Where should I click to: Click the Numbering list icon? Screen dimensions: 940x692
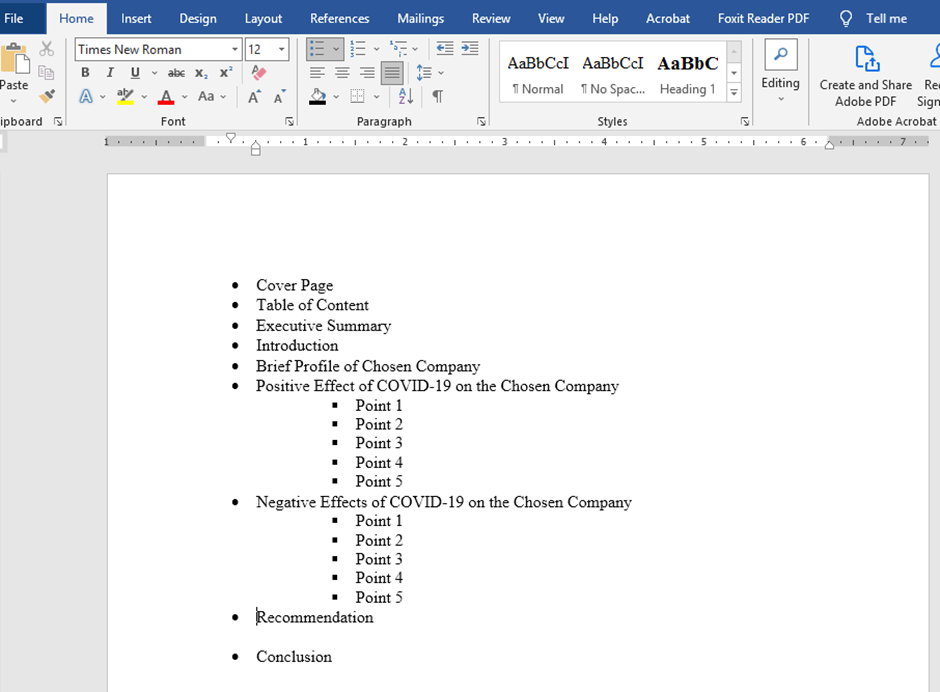[x=358, y=49]
